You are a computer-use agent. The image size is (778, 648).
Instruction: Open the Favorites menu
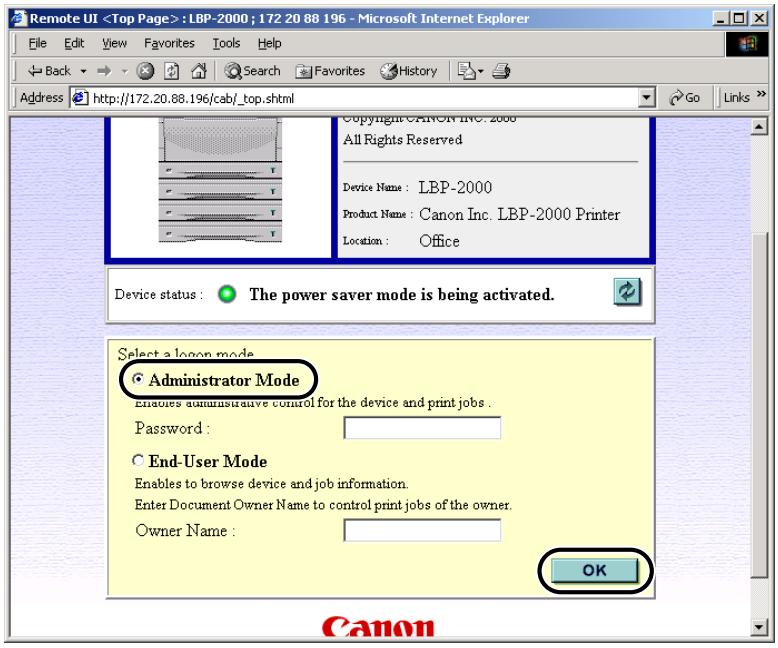(169, 43)
